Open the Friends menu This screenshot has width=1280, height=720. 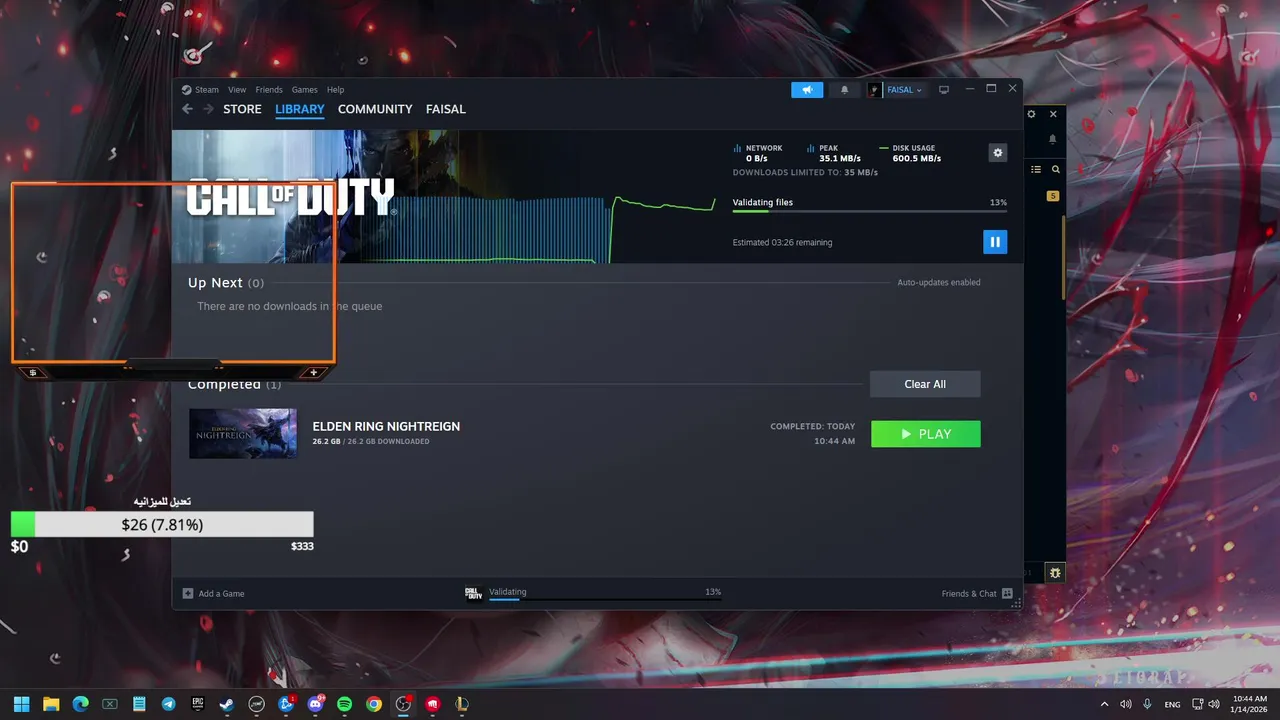pyautogui.click(x=269, y=90)
